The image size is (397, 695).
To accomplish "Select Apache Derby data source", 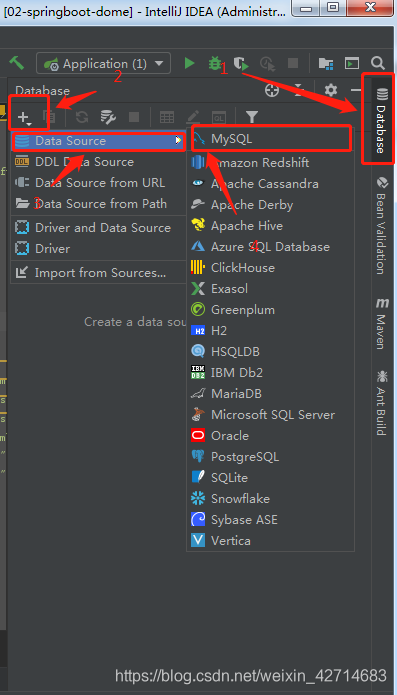I will click(x=271, y=205).
